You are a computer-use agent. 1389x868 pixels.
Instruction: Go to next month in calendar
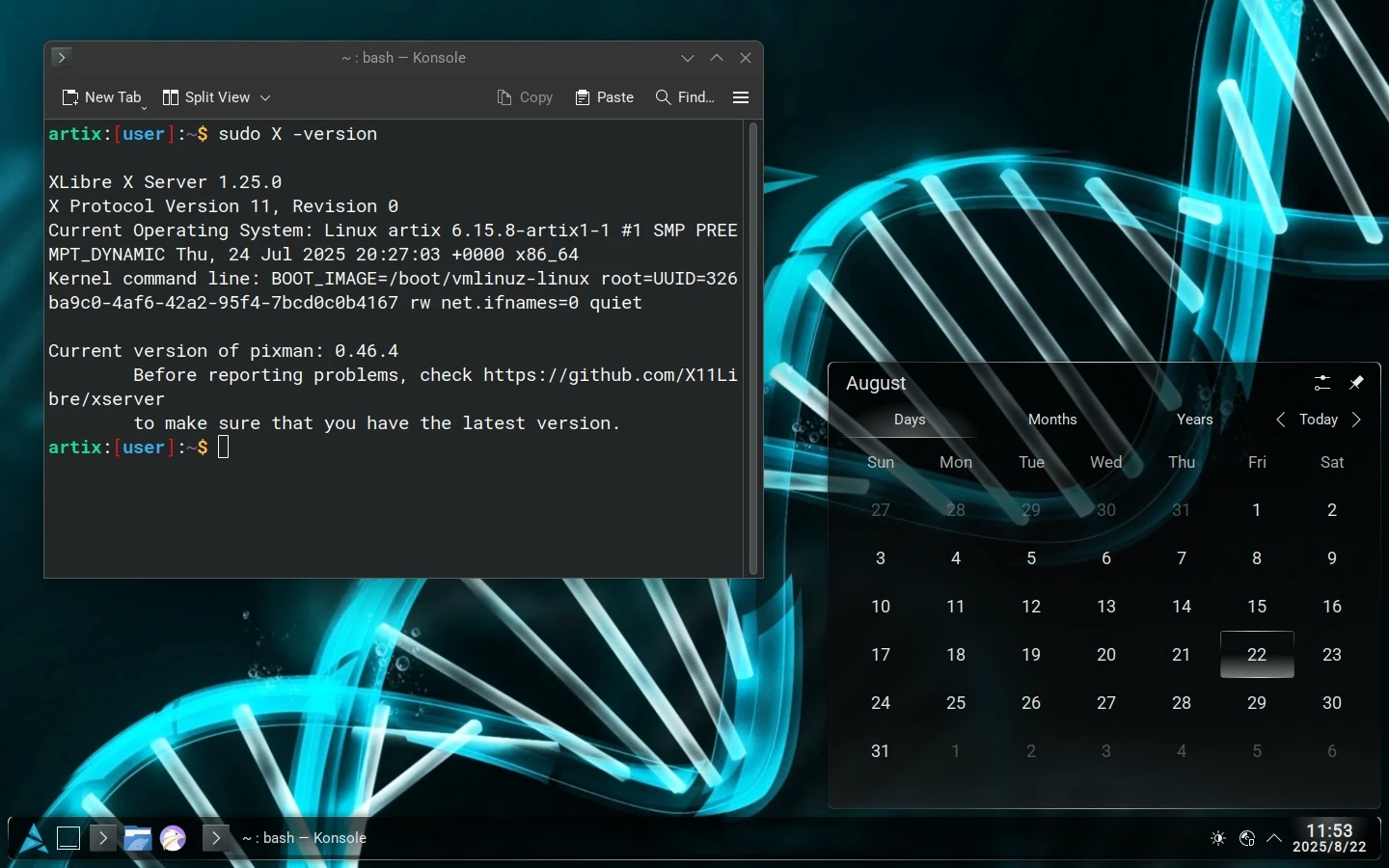tap(1356, 420)
